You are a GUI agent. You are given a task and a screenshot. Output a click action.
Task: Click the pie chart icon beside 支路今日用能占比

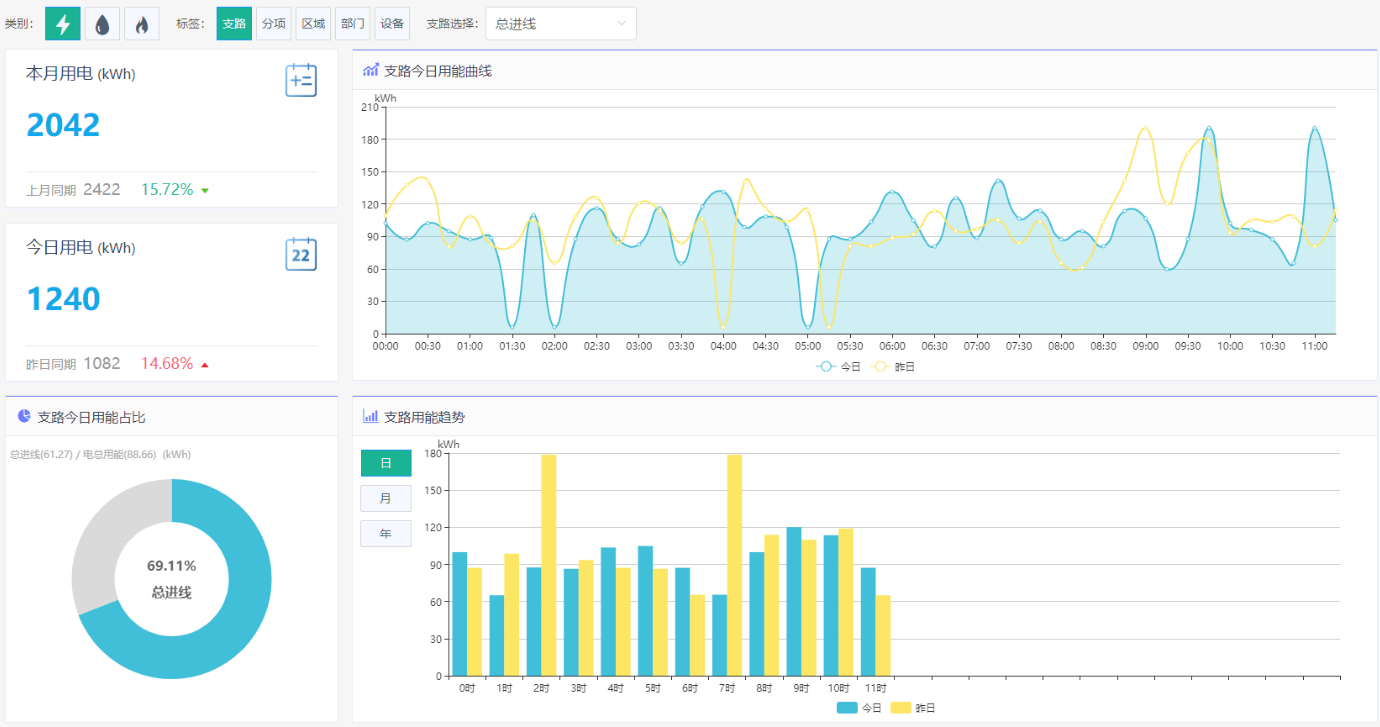coord(24,416)
